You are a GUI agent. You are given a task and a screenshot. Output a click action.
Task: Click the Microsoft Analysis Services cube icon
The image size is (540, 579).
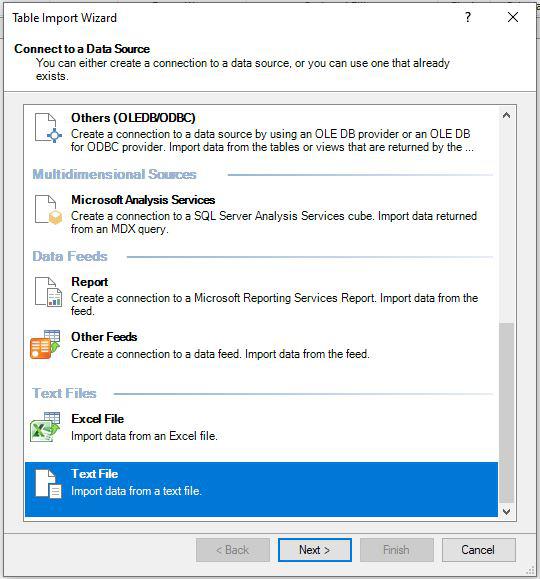(48, 209)
